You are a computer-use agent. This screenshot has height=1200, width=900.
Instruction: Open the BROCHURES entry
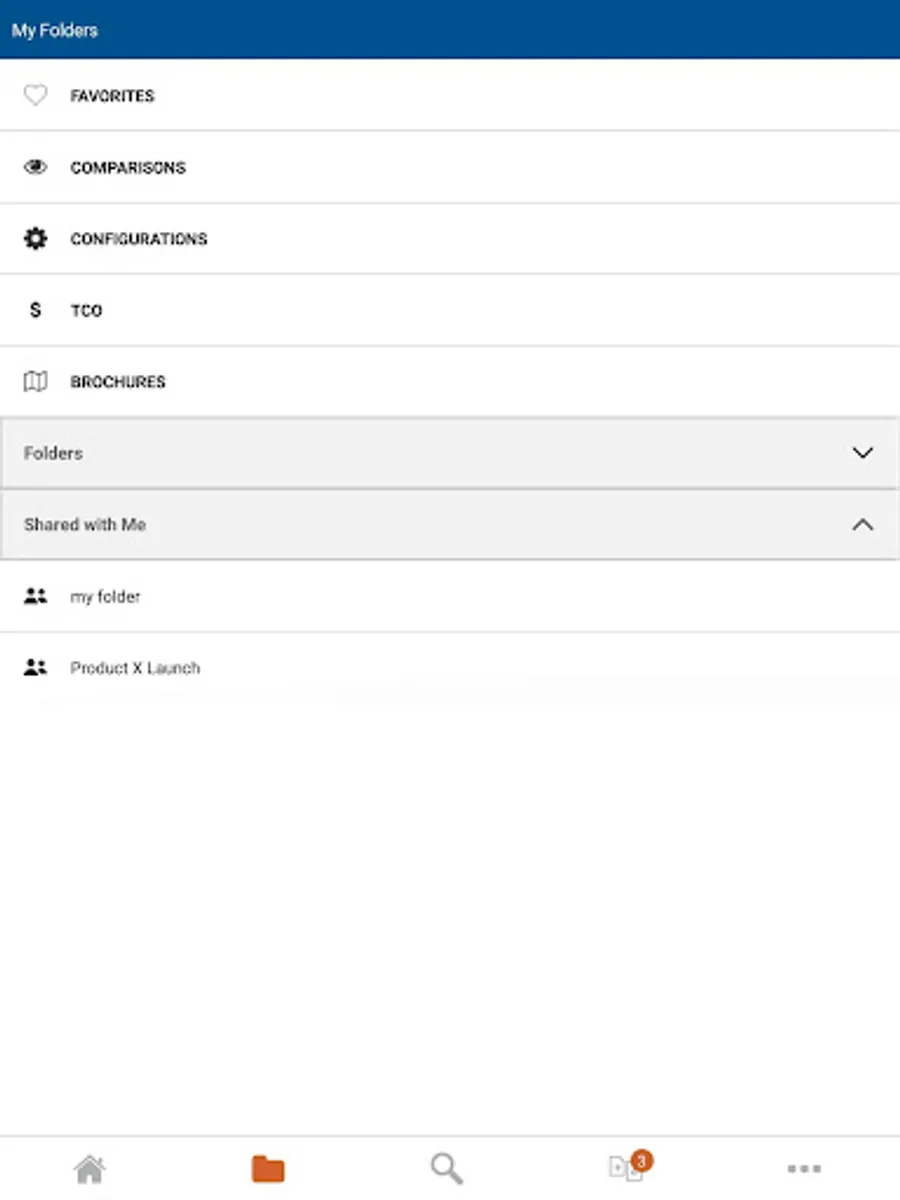point(118,382)
